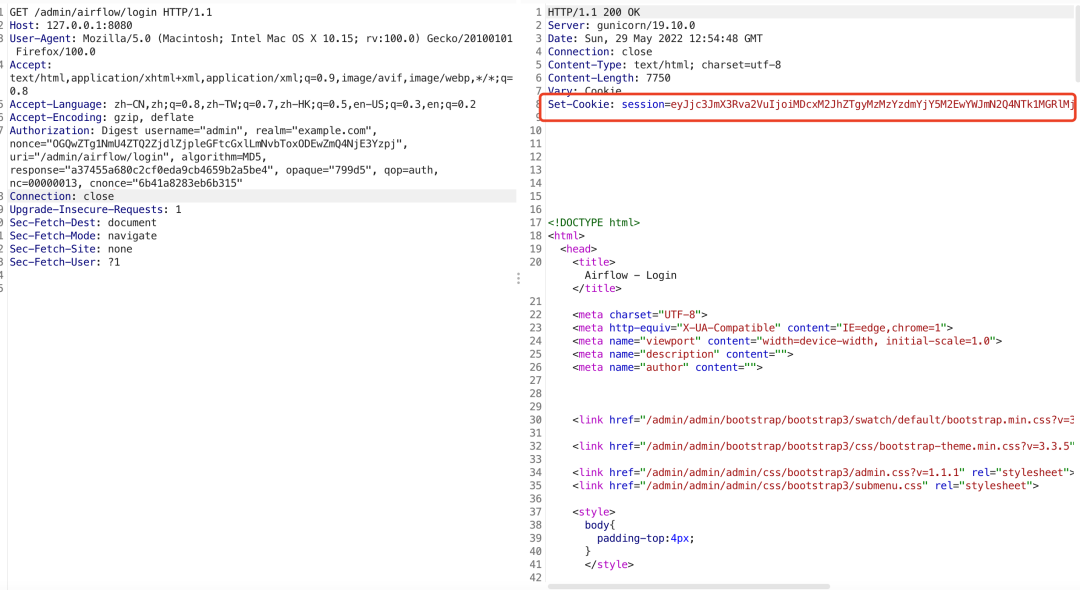
Task: Click the Accept-Language header line
Action: point(242,105)
